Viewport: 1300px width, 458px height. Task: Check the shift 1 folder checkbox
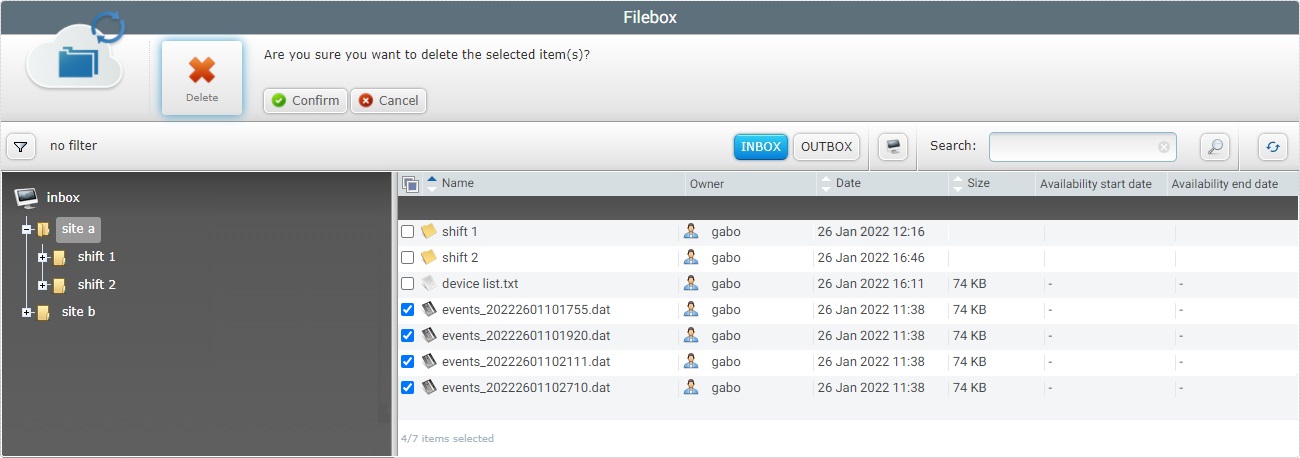408,231
